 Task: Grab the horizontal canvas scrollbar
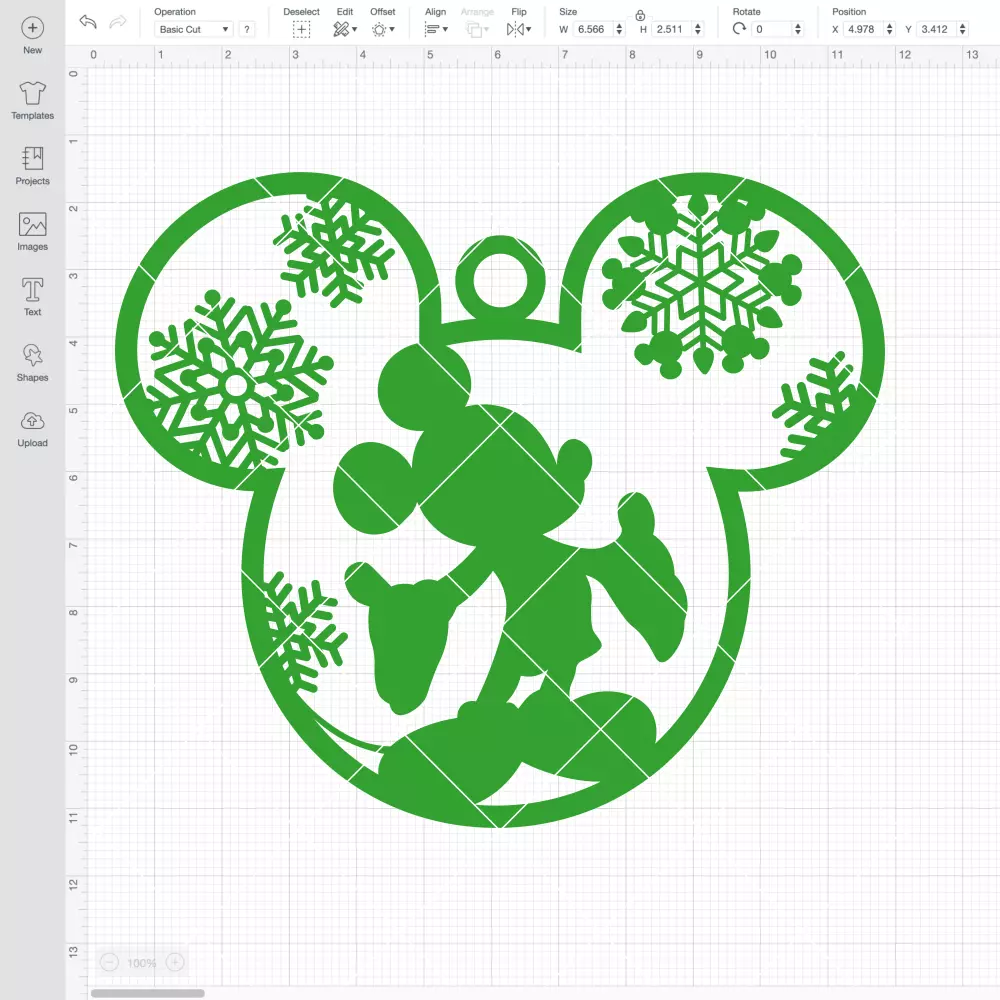point(147,993)
